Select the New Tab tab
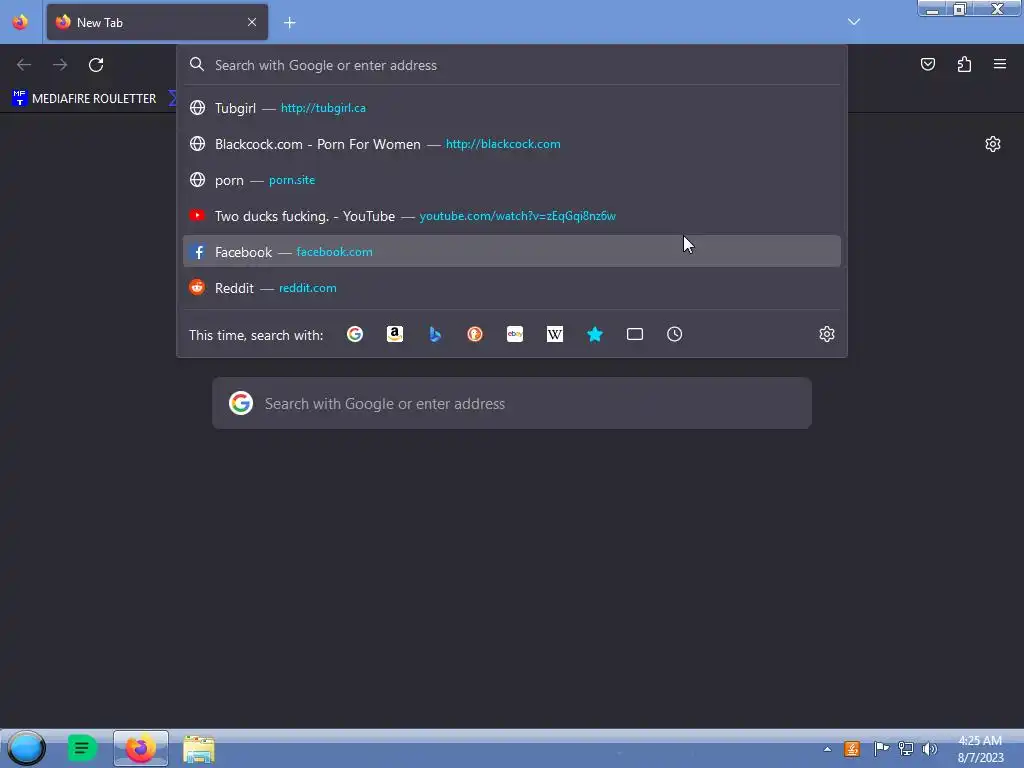This screenshot has width=1024, height=768. pos(157,22)
